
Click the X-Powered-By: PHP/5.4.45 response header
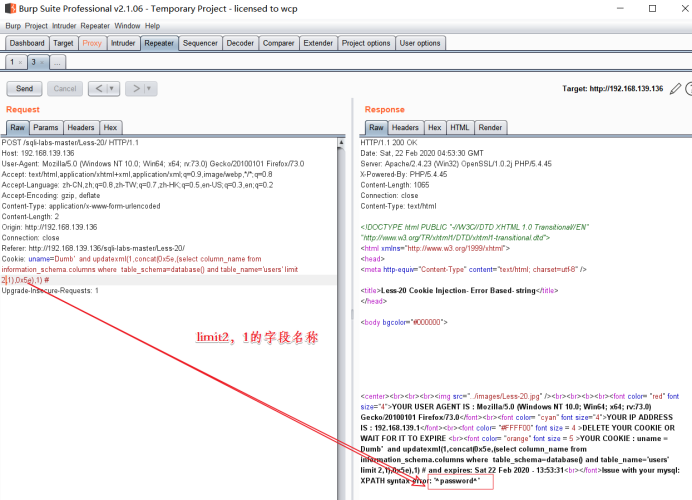tap(404, 174)
